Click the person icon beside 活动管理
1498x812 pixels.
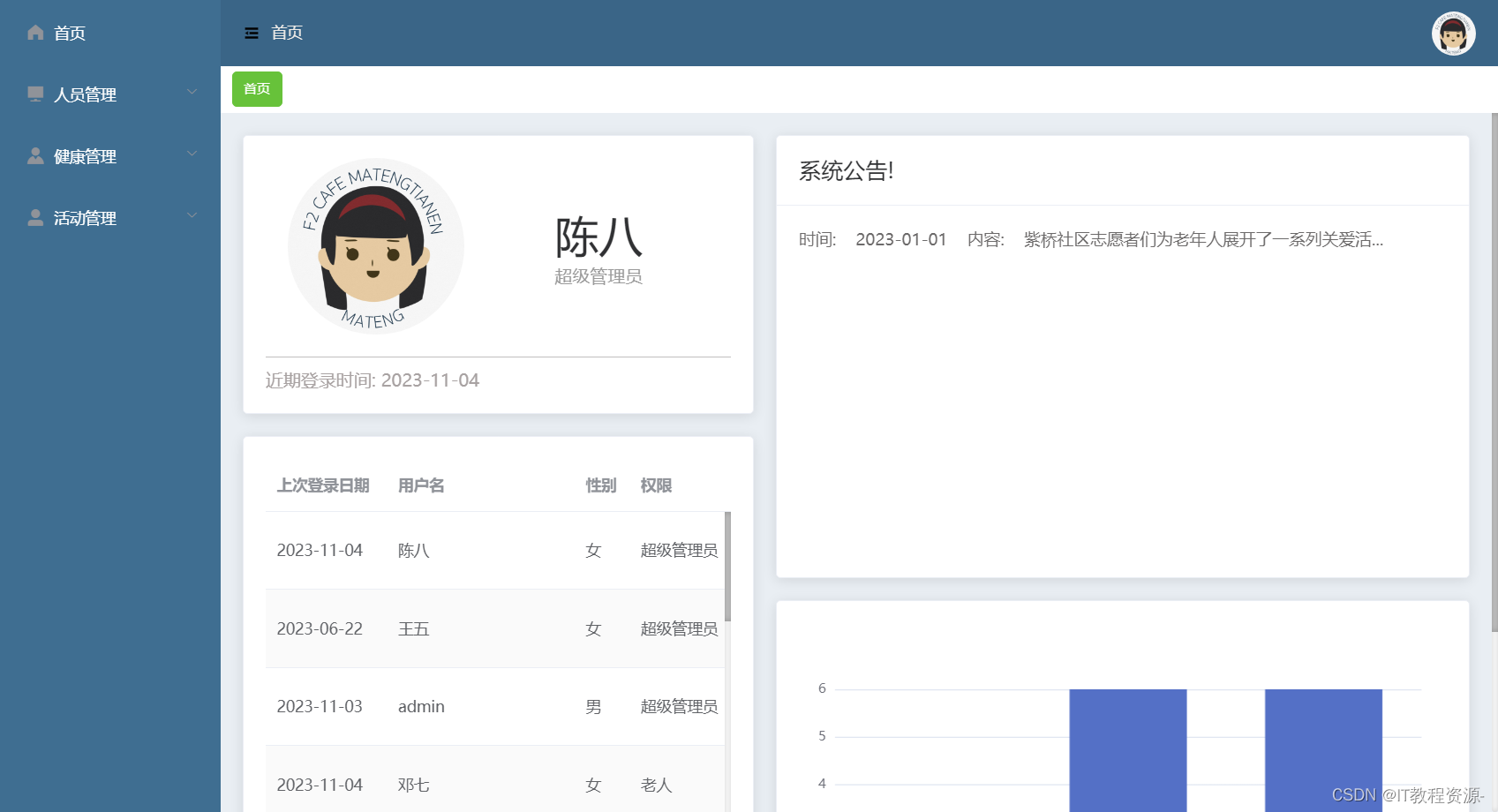pyautogui.click(x=35, y=217)
